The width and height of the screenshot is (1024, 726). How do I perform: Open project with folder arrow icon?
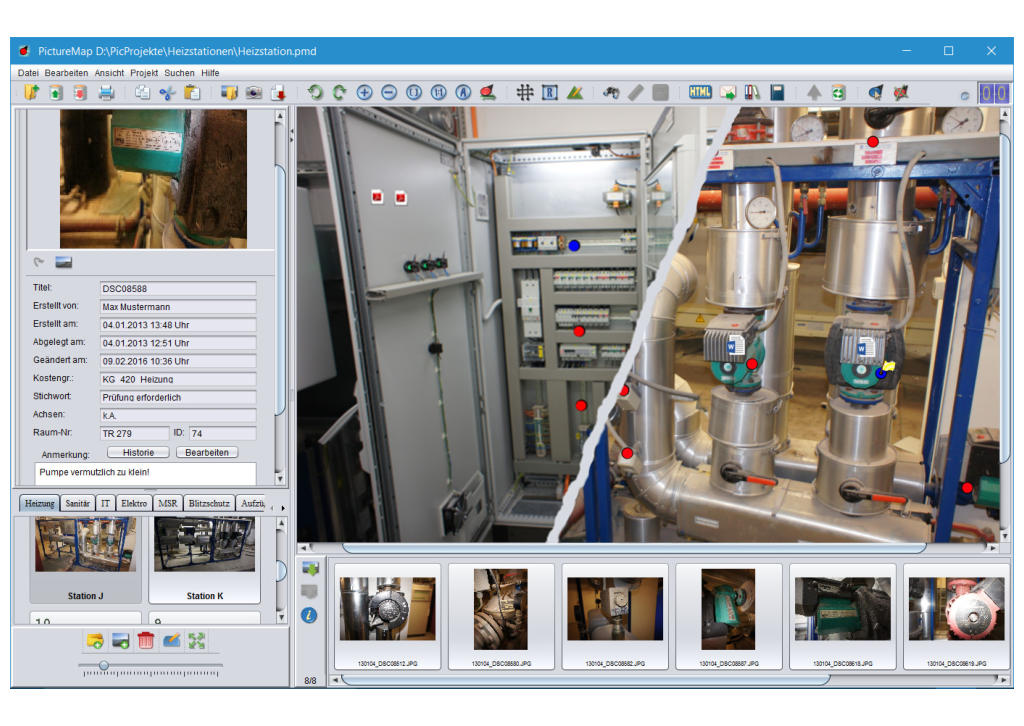(x=31, y=93)
